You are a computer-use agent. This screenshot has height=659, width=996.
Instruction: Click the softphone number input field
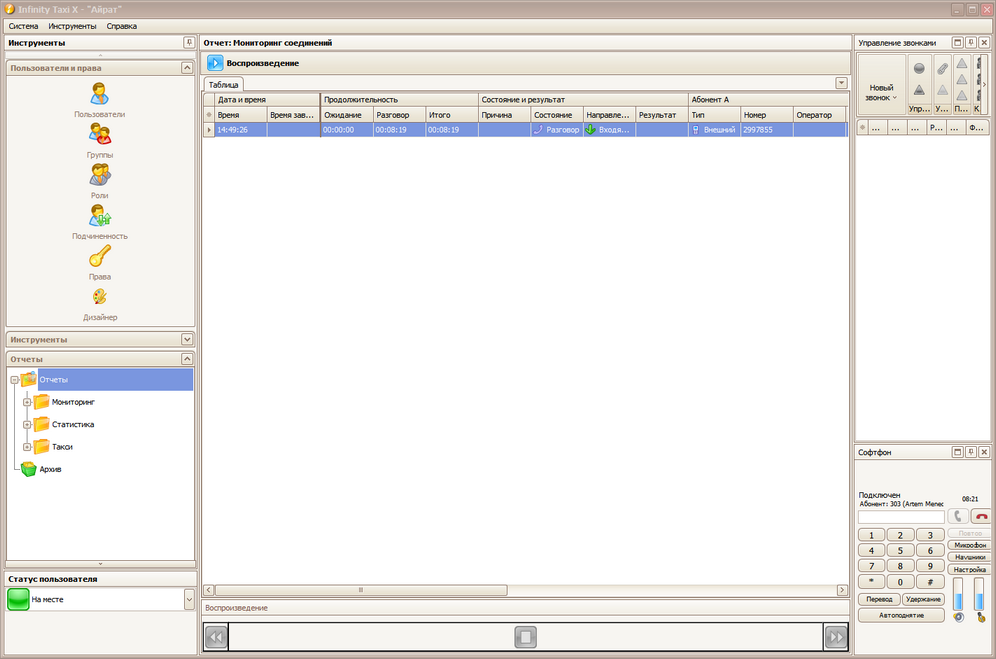[901, 517]
